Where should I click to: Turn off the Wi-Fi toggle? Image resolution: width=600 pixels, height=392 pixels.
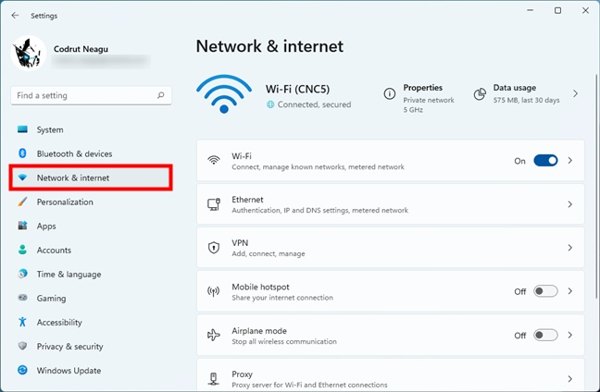click(546, 160)
